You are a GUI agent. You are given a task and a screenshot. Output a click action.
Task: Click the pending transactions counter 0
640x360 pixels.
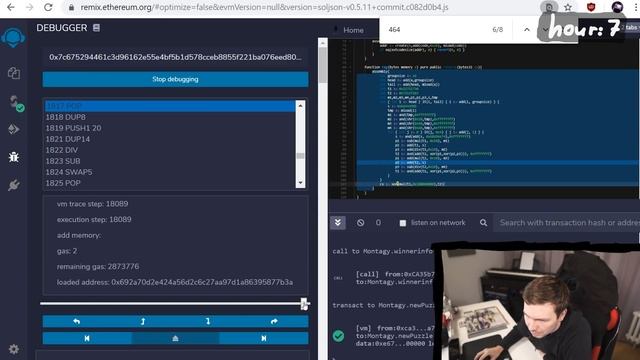tap(378, 223)
